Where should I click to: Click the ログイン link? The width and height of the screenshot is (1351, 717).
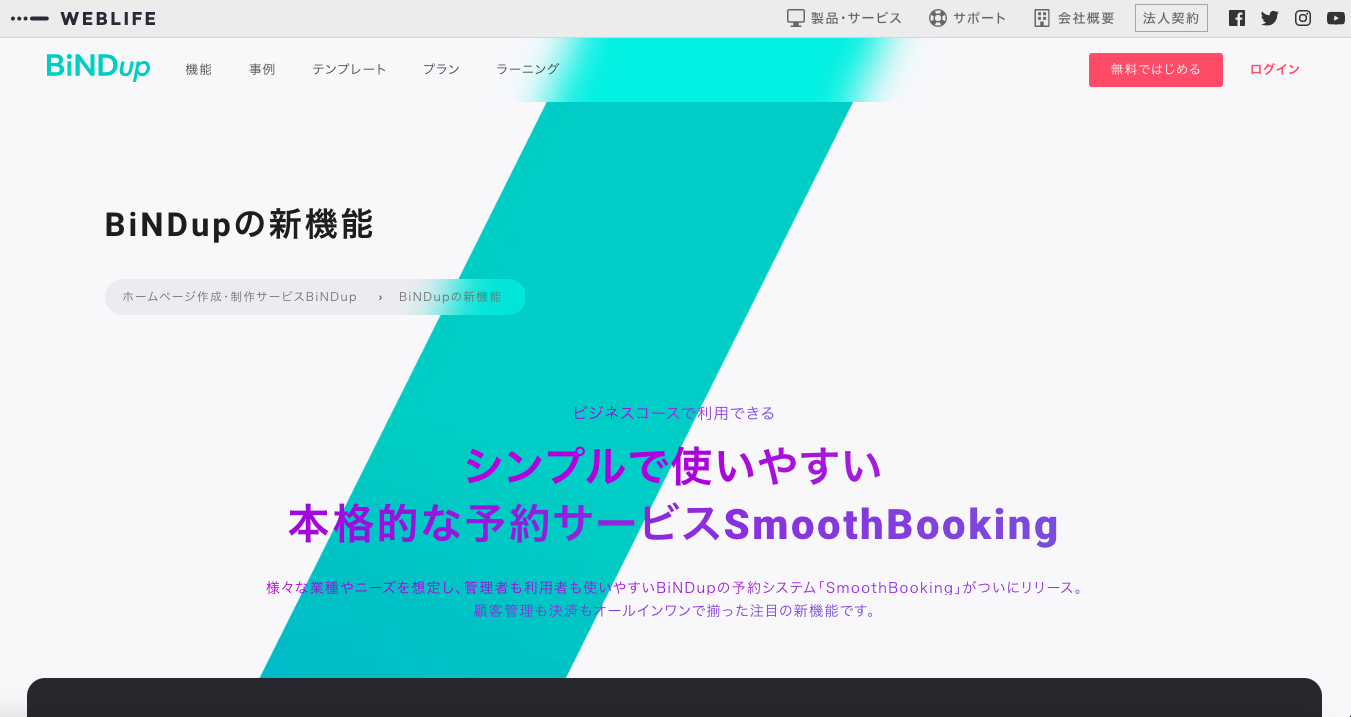pyautogui.click(x=1275, y=70)
